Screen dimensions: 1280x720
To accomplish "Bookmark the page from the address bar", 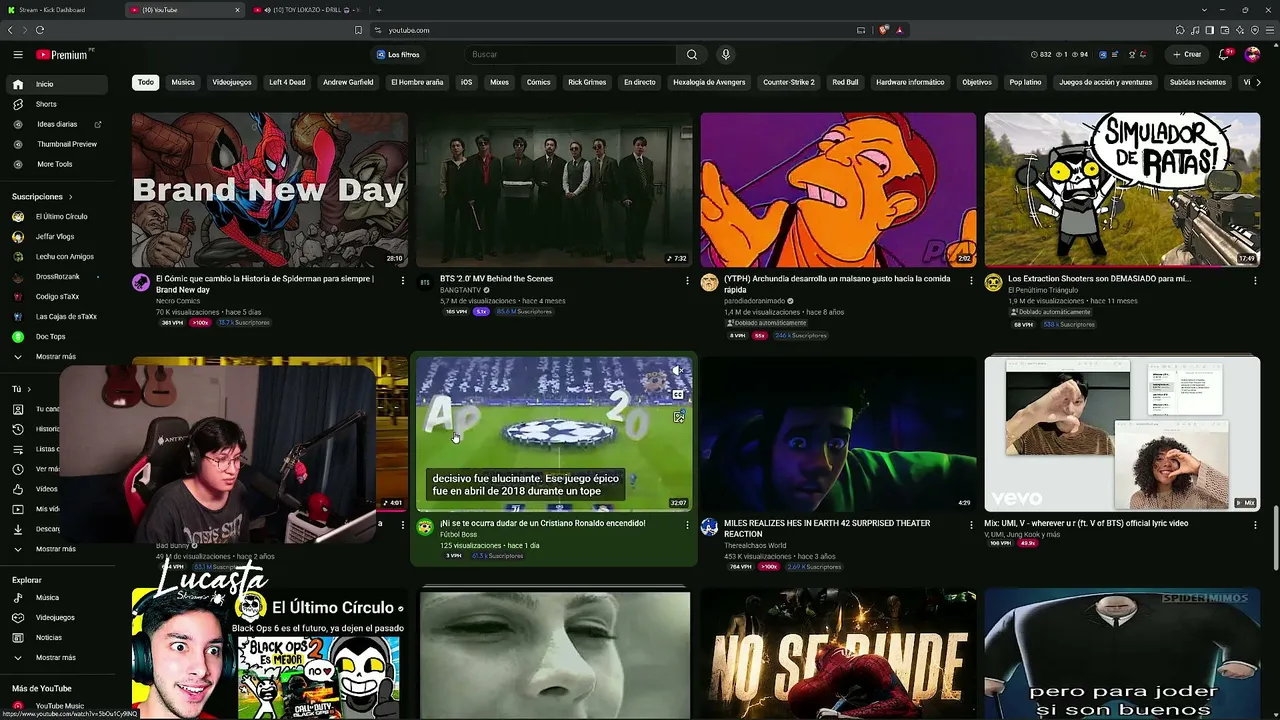I will [x=359, y=30].
